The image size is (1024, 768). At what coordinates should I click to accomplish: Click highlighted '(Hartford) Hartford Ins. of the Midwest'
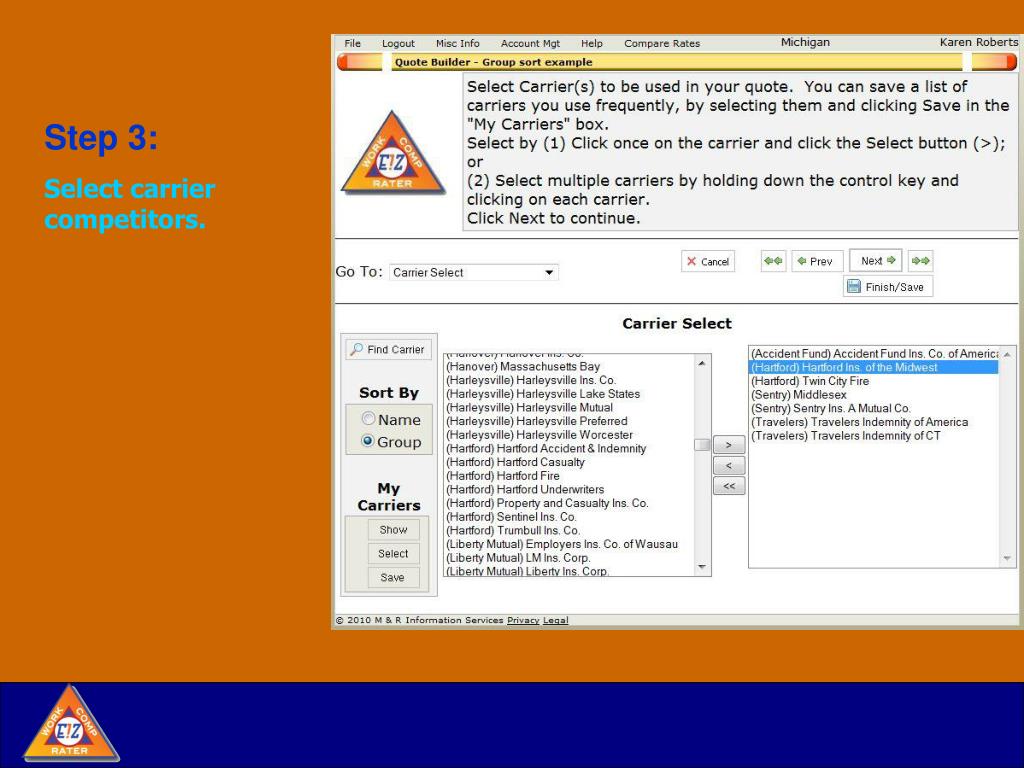pos(874,367)
